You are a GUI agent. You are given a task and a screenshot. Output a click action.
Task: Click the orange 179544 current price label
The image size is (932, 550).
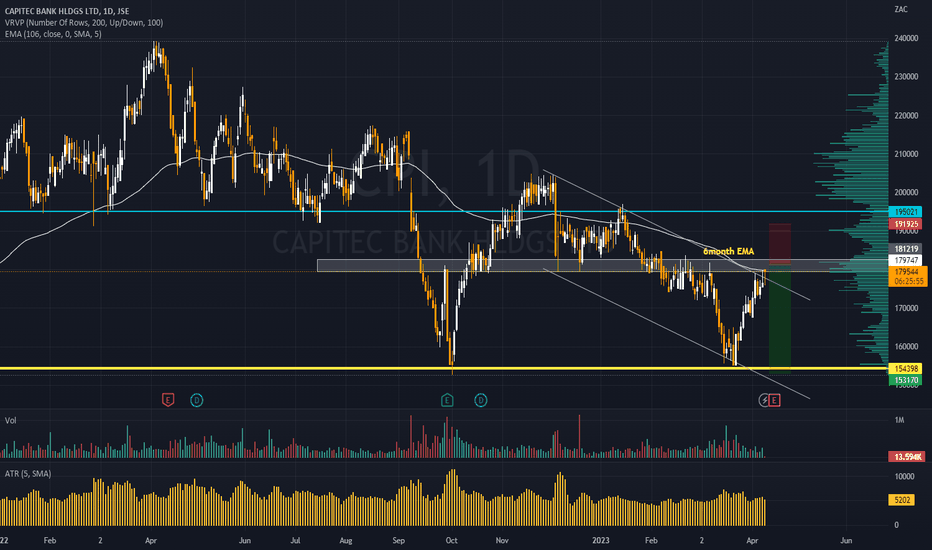[907, 272]
